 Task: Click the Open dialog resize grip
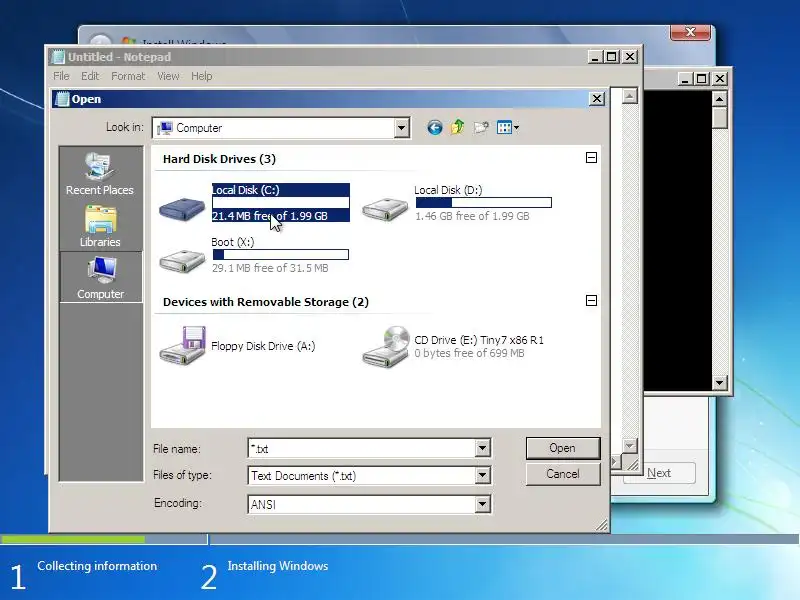(603, 525)
